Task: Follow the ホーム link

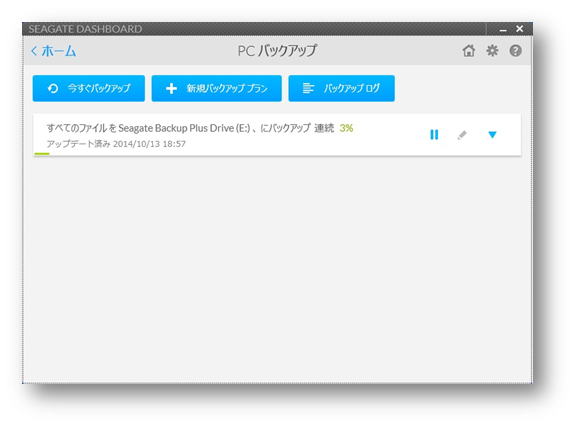Action: [59, 51]
